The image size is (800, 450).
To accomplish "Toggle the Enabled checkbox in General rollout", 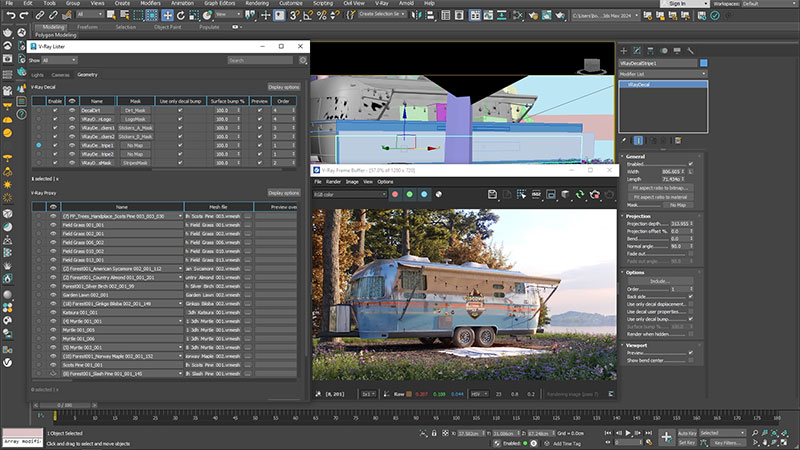I will [690, 164].
